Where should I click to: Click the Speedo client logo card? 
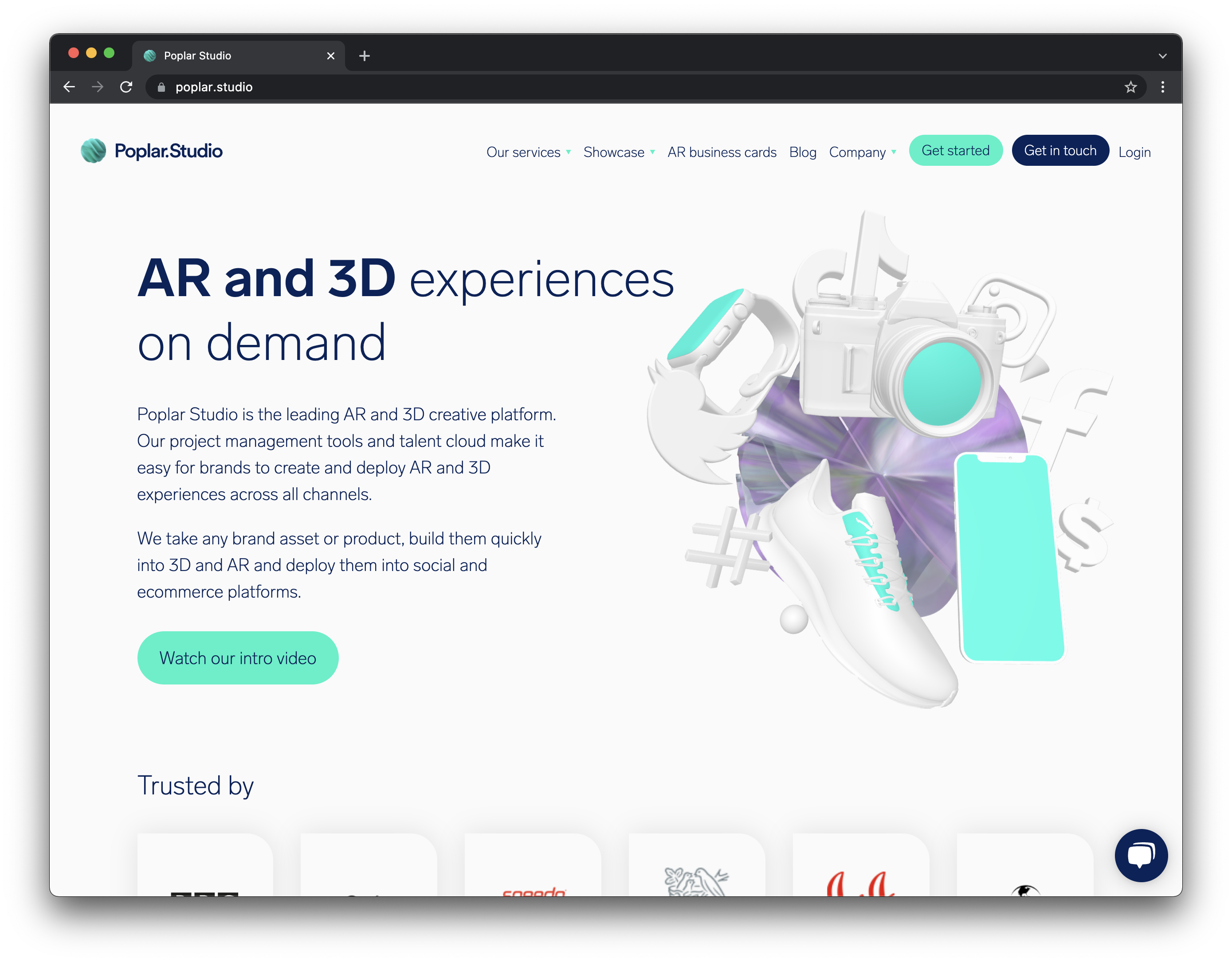[x=533, y=864]
